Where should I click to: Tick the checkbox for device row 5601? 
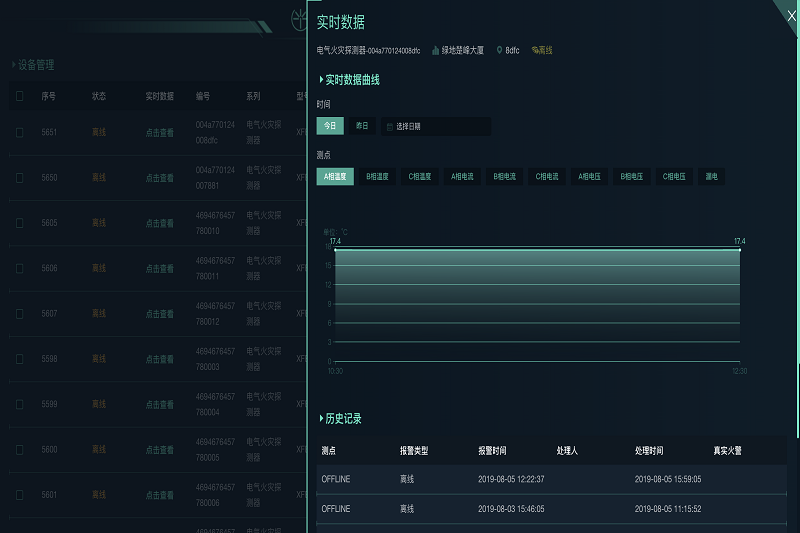coord(19,495)
